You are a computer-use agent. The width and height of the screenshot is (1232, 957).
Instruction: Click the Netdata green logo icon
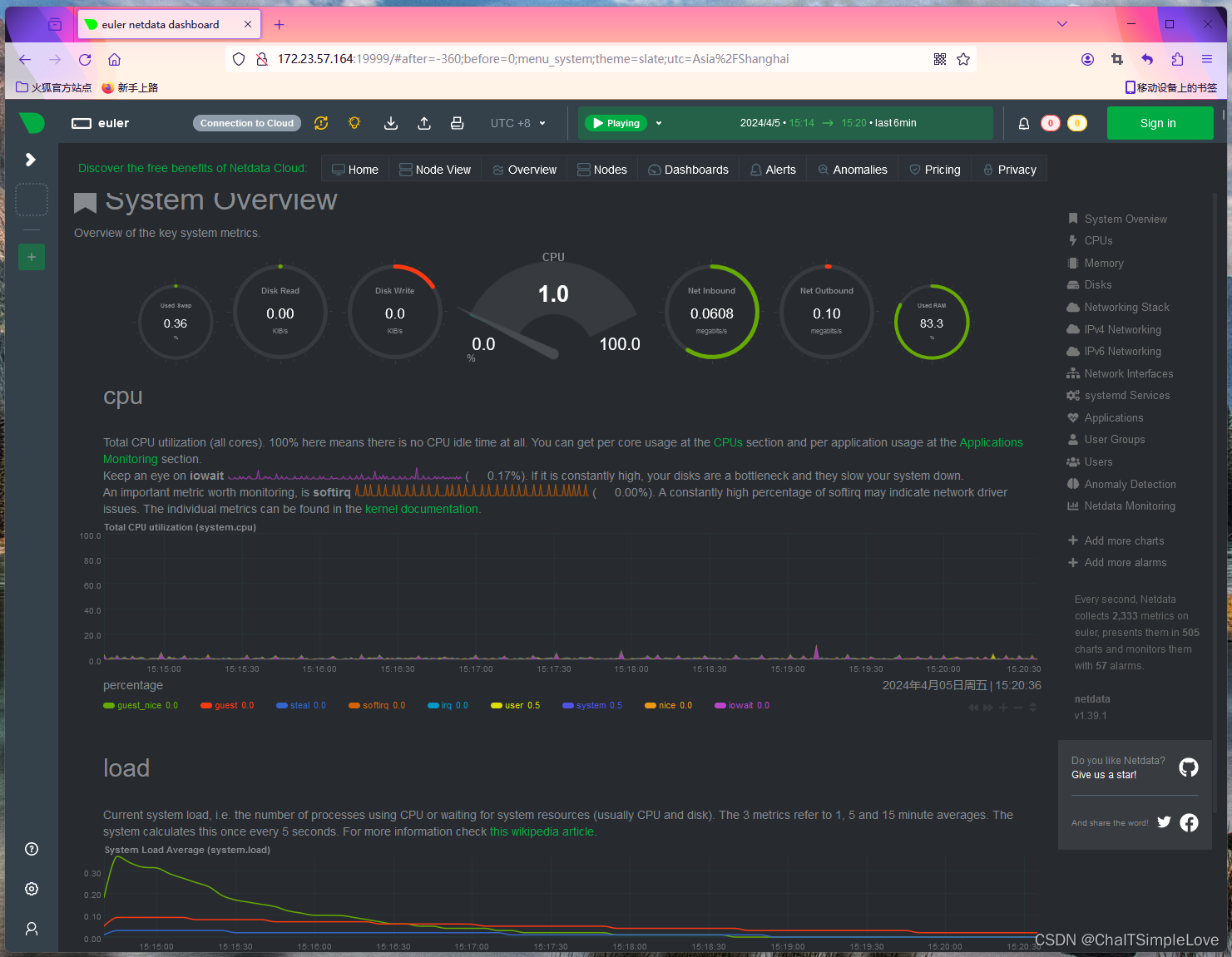[x=32, y=123]
